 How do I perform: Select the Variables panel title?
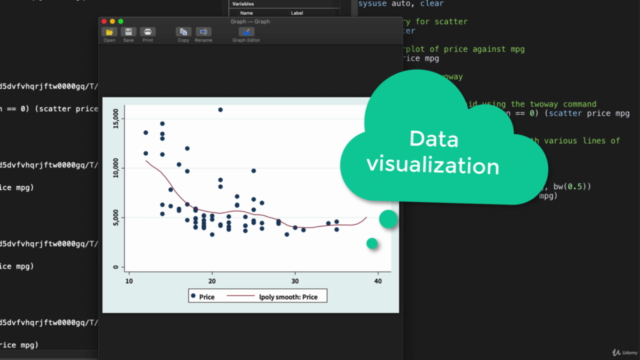pyautogui.click(x=243, y=4)
